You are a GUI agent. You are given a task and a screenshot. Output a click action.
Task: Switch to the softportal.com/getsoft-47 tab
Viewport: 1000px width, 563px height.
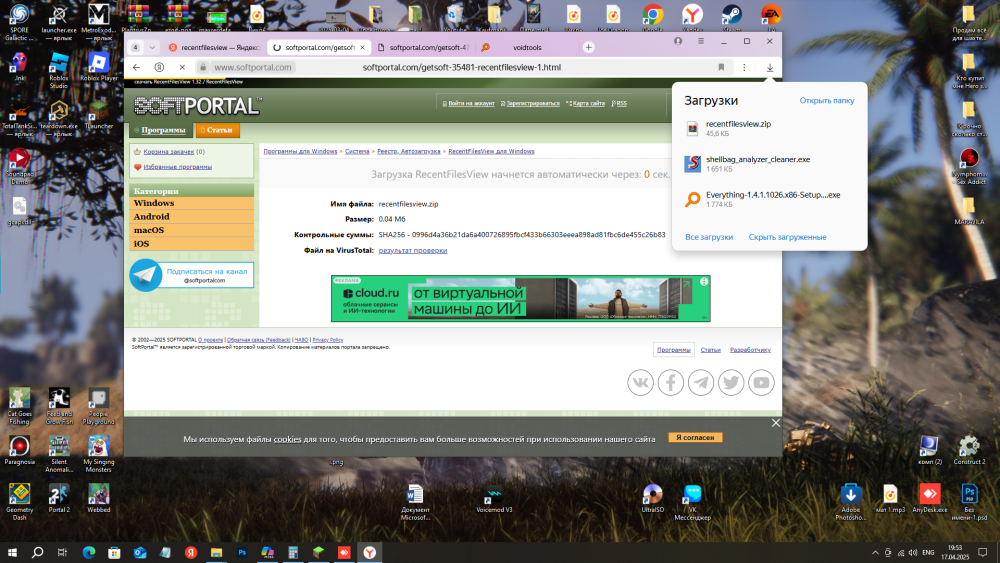click(x=423, y=47)
